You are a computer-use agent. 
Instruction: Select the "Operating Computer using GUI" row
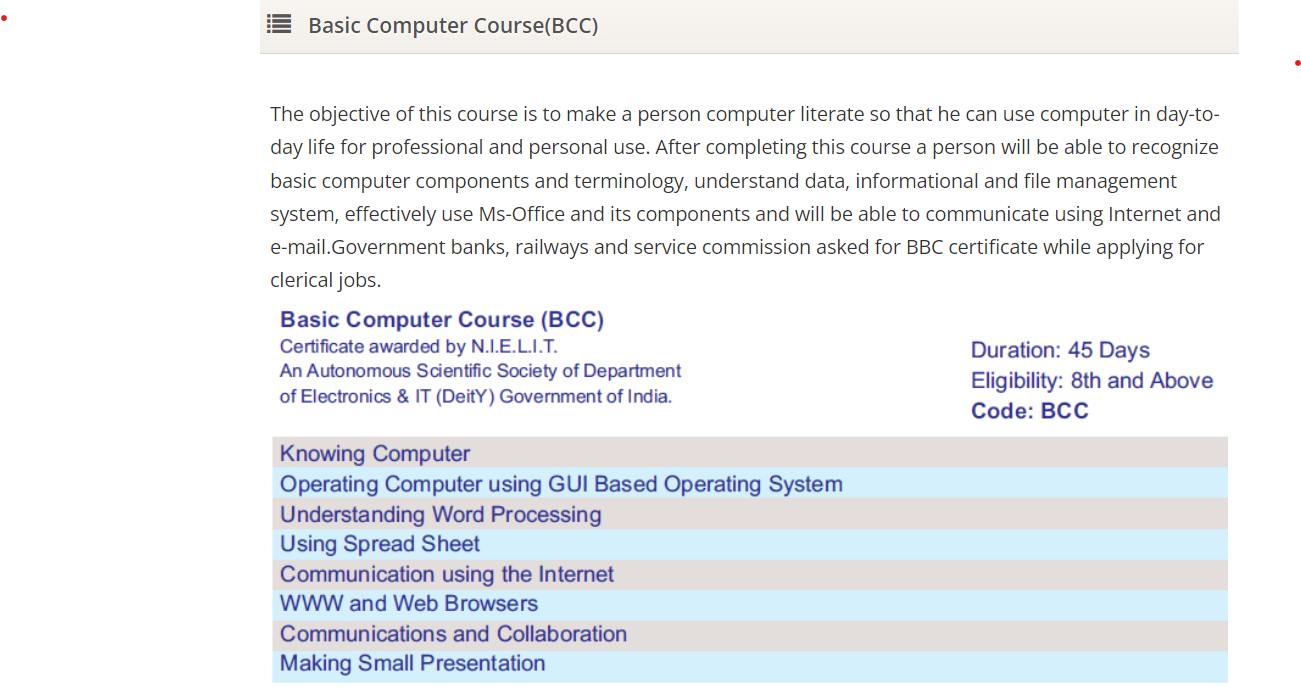561,485
